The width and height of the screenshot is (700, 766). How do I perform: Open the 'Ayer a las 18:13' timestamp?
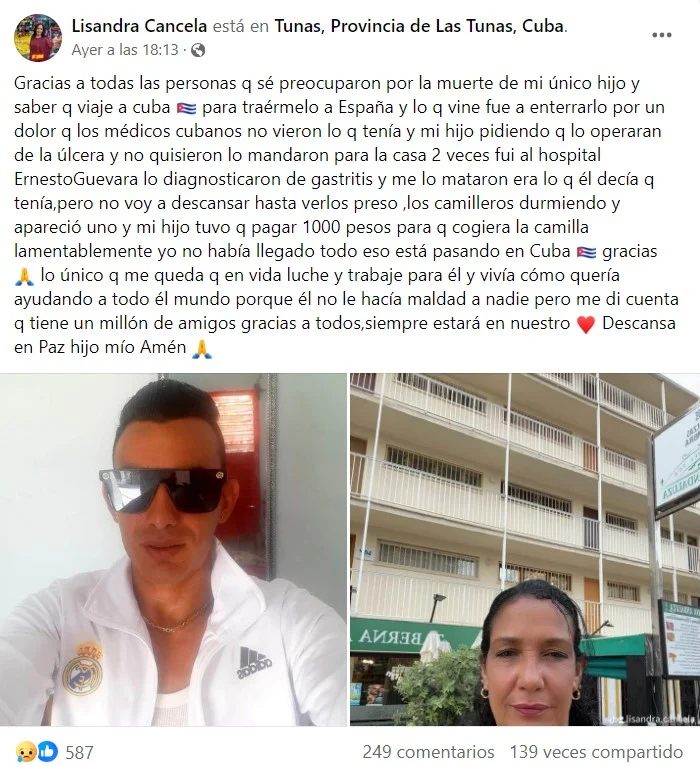point(125,50)
